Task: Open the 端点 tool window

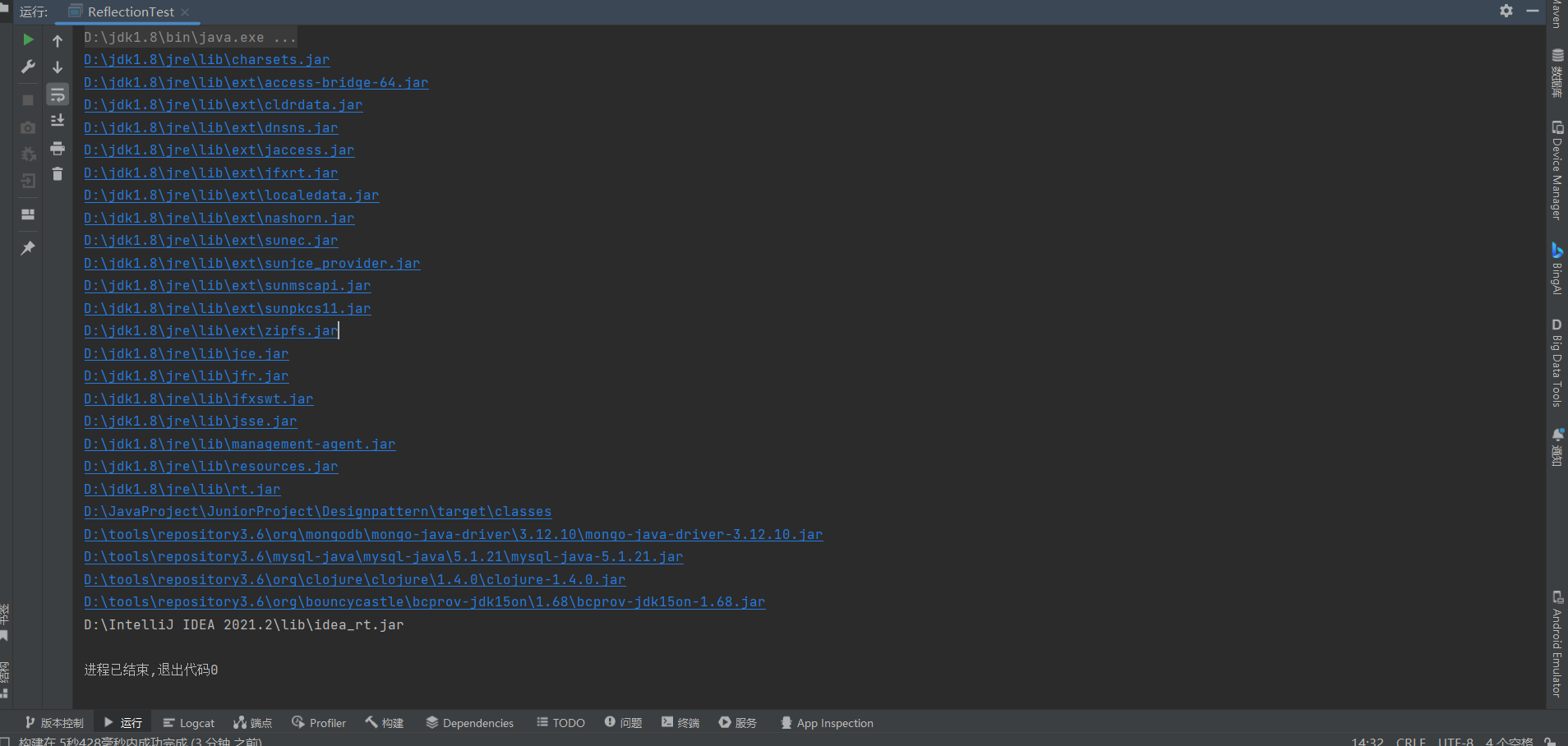Action: (x=253, y=723)
